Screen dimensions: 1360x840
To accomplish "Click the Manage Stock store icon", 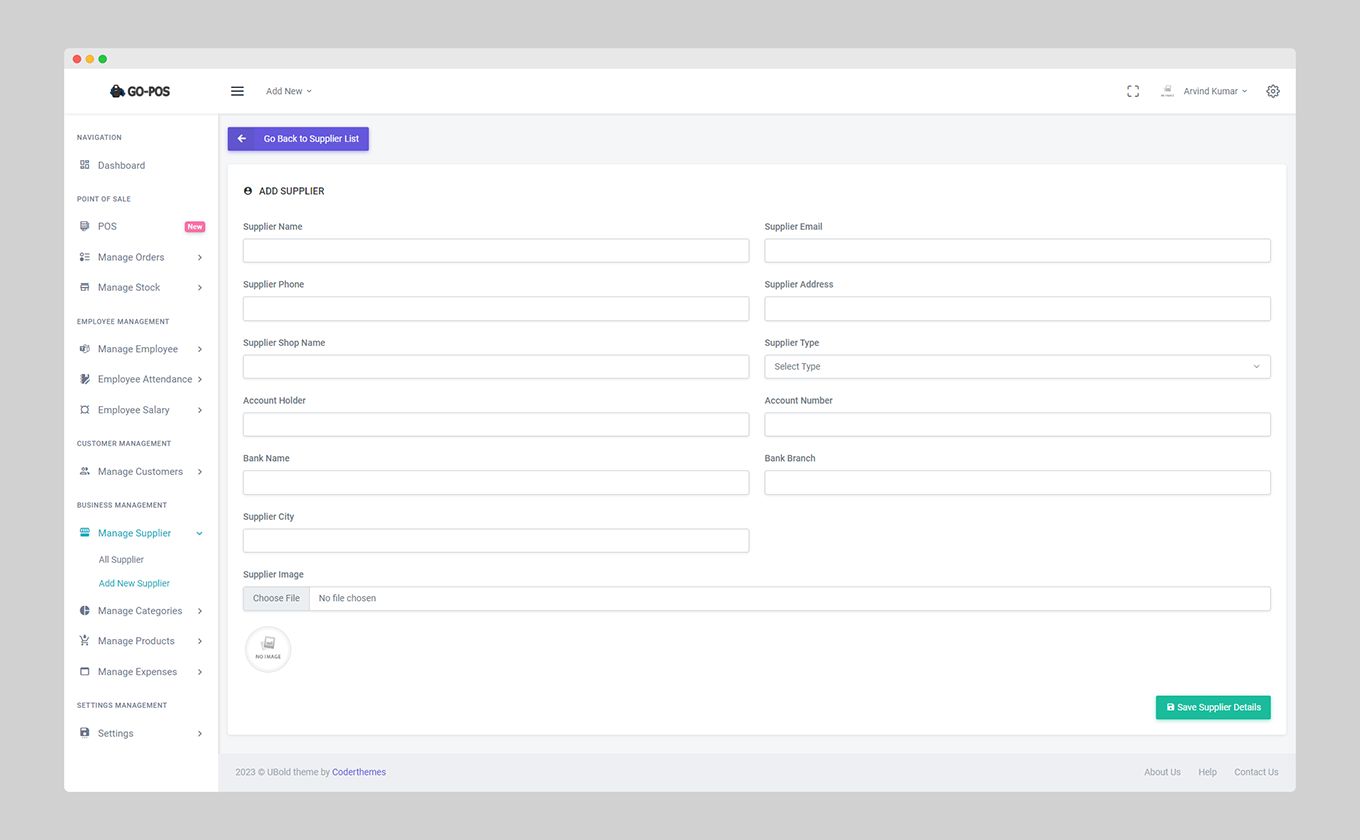I will point(85,287).
